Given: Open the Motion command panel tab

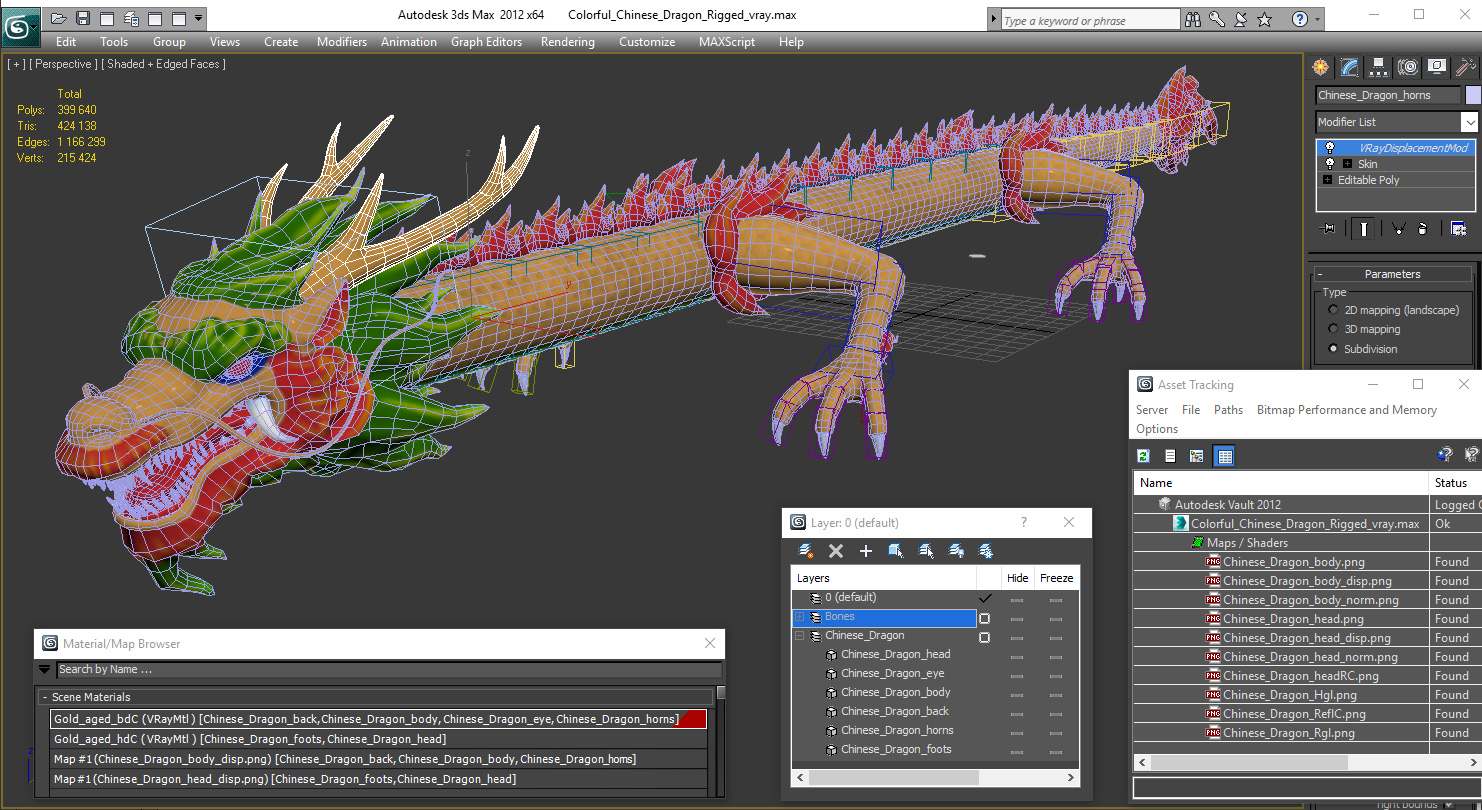Looking at the screenshot, I should pyautogui.click(x=1408, y=67).
